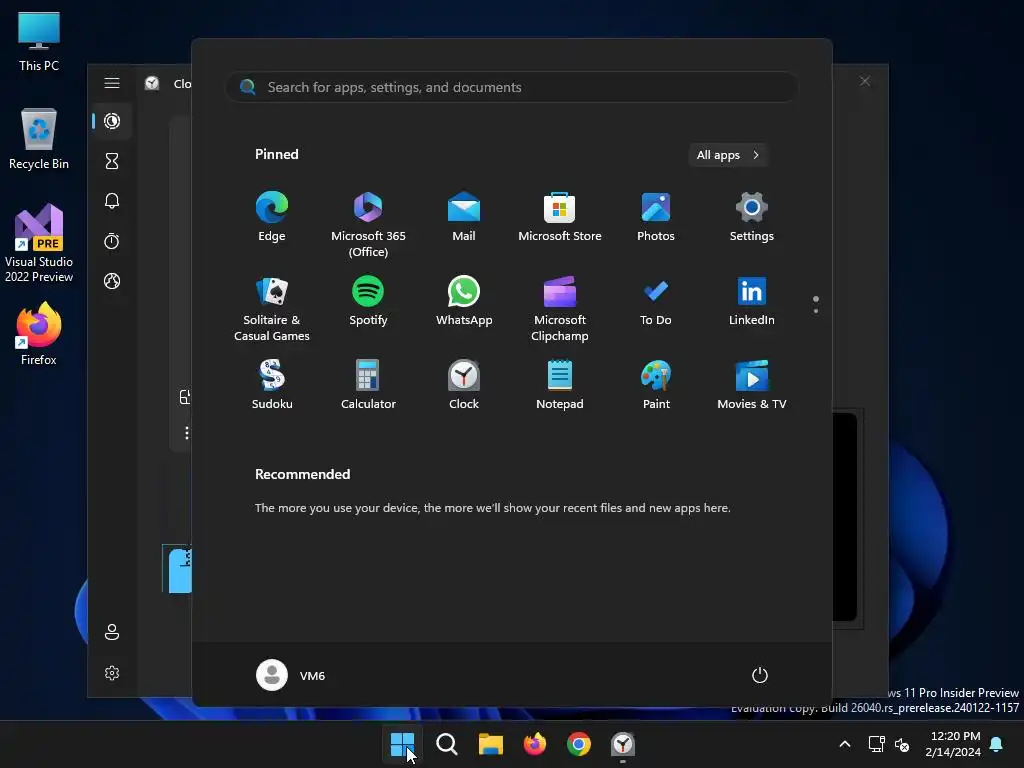Open the pinned Clock app
1024x768 pixels.
464,385
